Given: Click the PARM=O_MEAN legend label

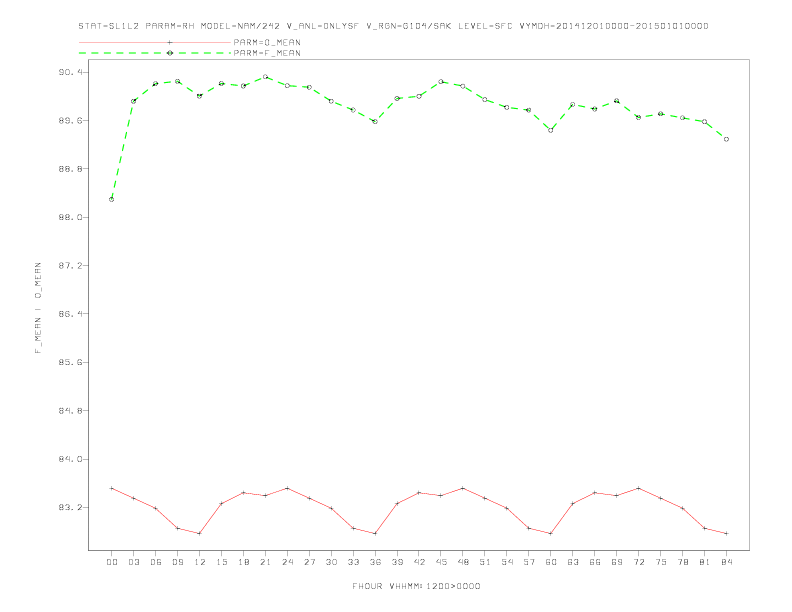Looking at the screenshot, I should (267, 42).
